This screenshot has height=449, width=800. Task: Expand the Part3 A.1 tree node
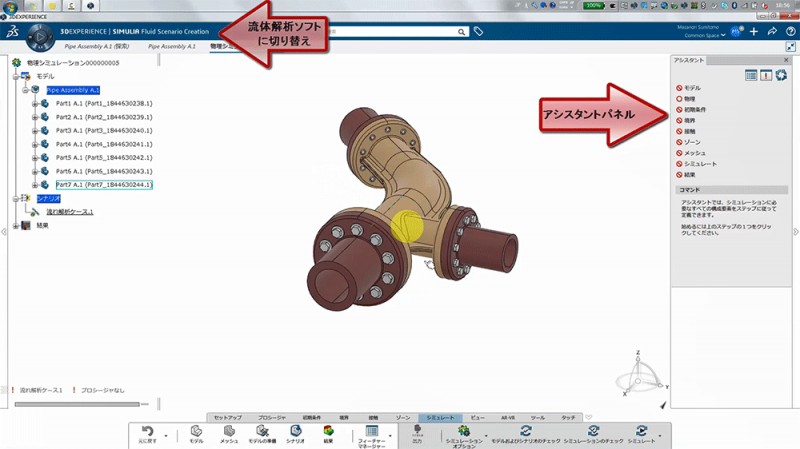click(x=35, y=131)
